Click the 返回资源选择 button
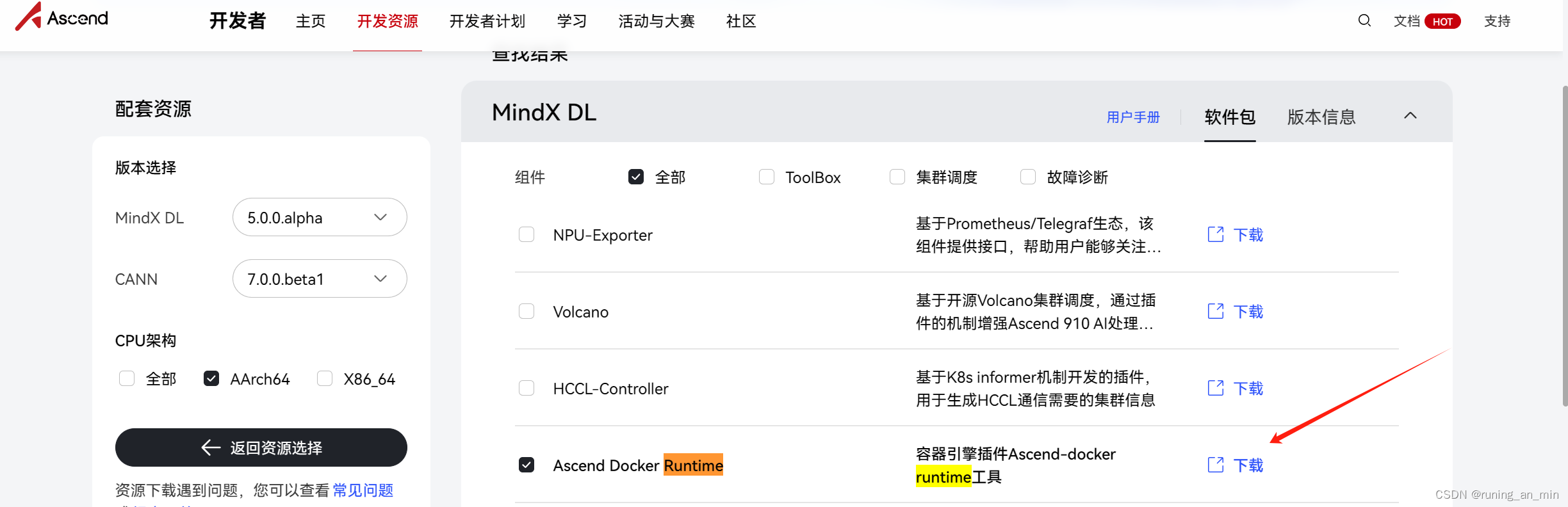The height and width of the screenshot is (507, 1568). [261, 447]
